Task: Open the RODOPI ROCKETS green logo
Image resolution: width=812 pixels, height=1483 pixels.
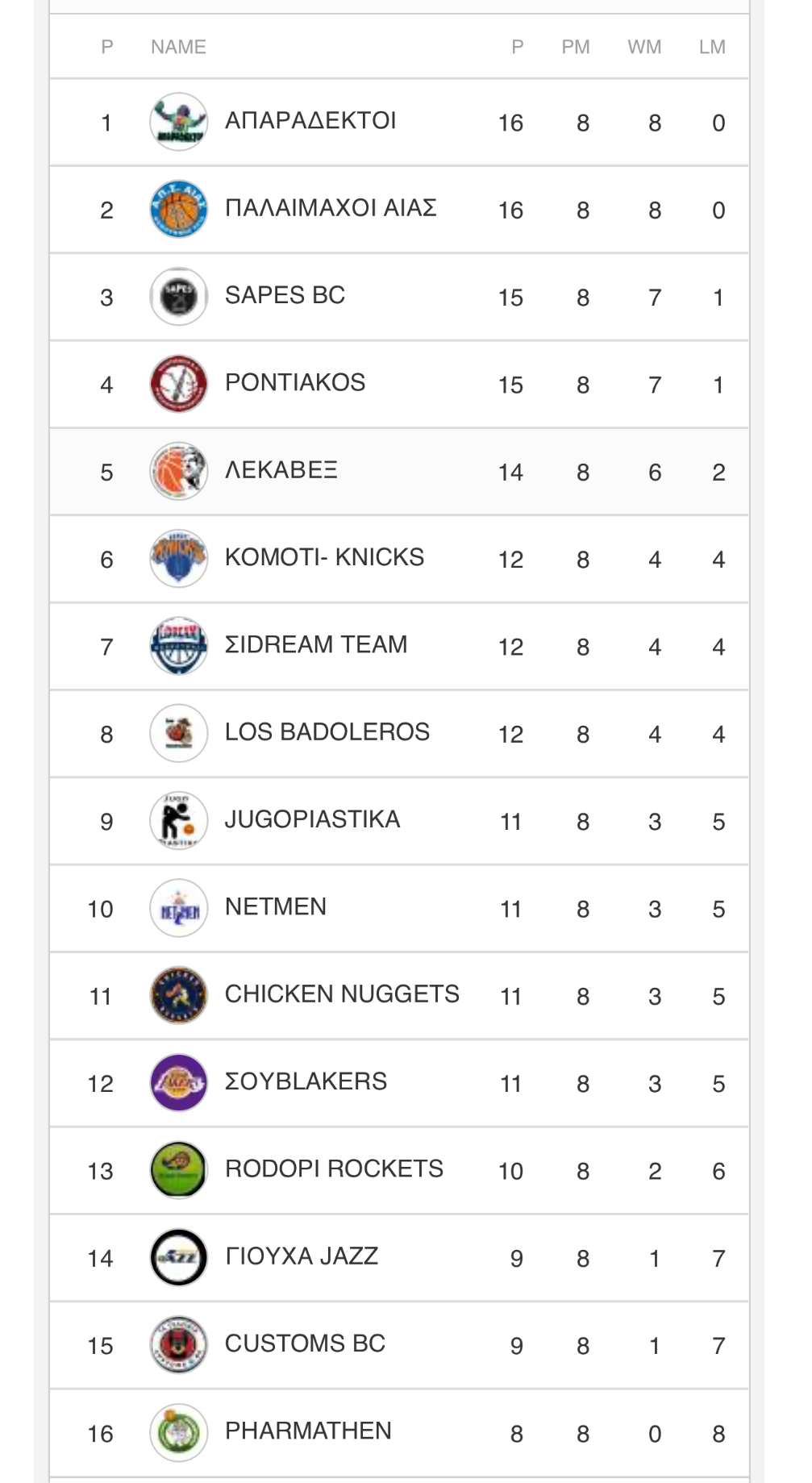Action: point(179,1169)
